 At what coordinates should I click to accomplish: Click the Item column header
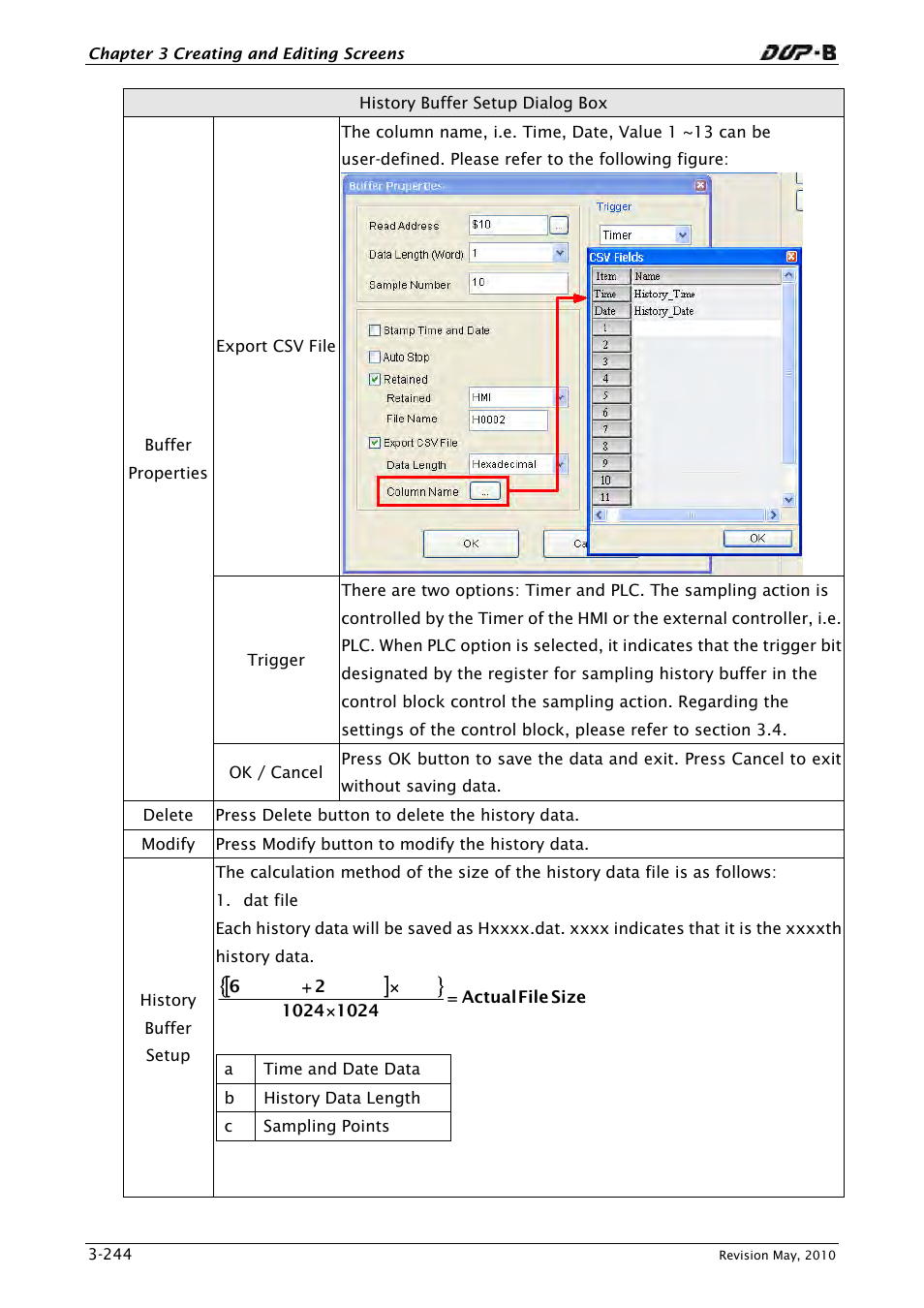pyautogui.click(x=611, y=276)
